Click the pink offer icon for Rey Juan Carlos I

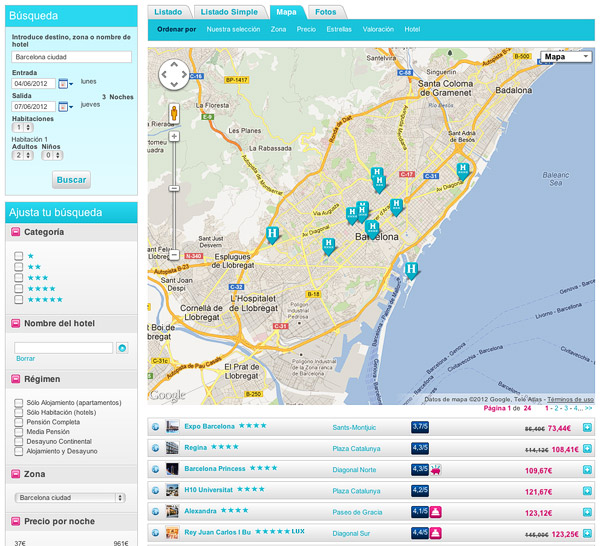pyautogui.click(x=435, y=533)
